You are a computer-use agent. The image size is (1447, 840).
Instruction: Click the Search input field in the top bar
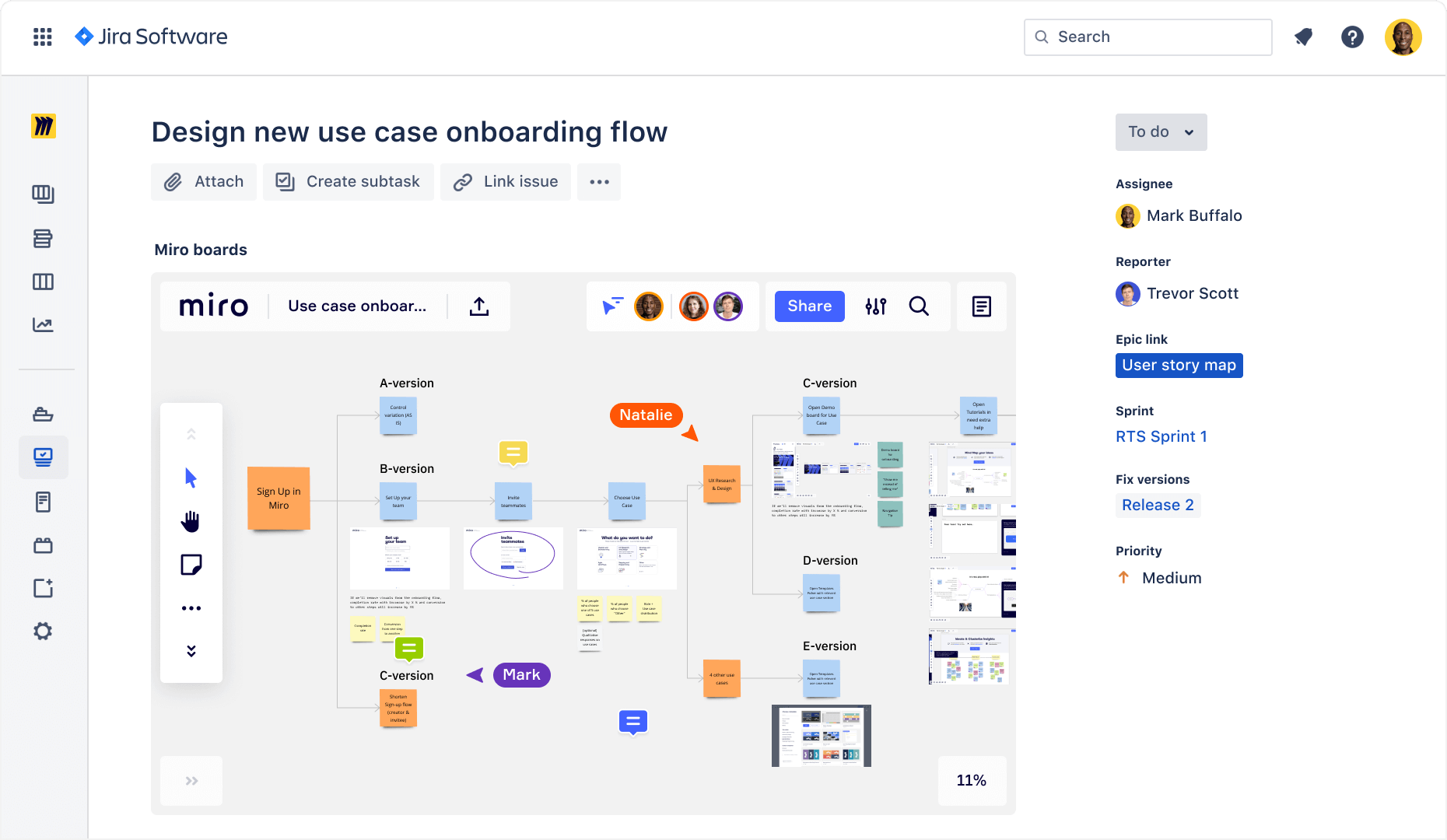click(x=1147, y=37)
